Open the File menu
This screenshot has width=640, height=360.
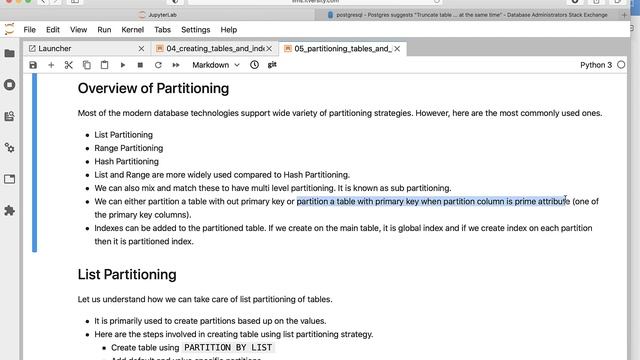tap(29, 30)
